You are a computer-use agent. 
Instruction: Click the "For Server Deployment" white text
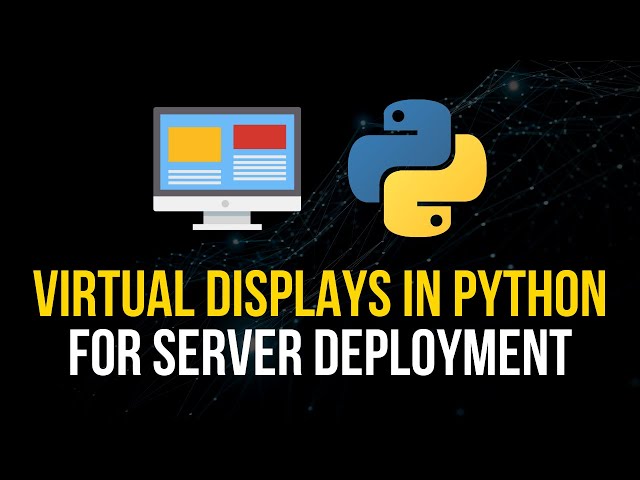click(x=319, y=352)
